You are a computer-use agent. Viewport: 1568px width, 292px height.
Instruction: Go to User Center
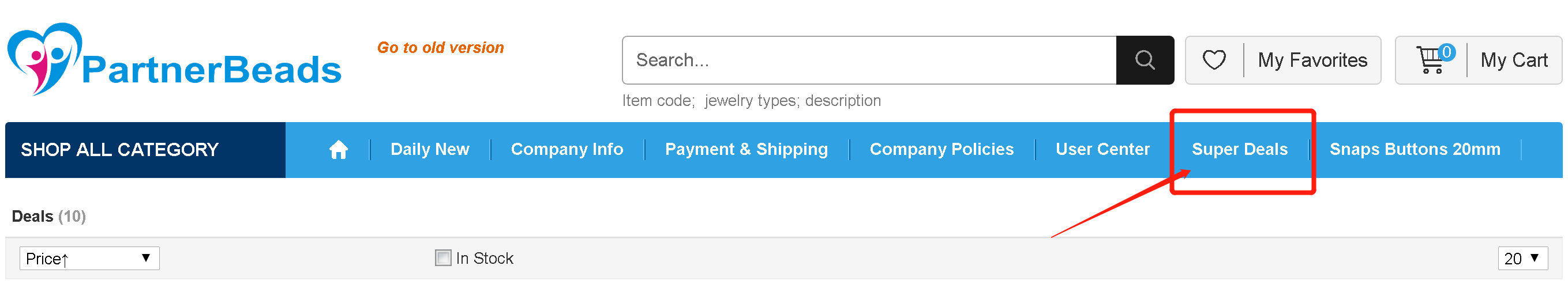point(1102,149)
